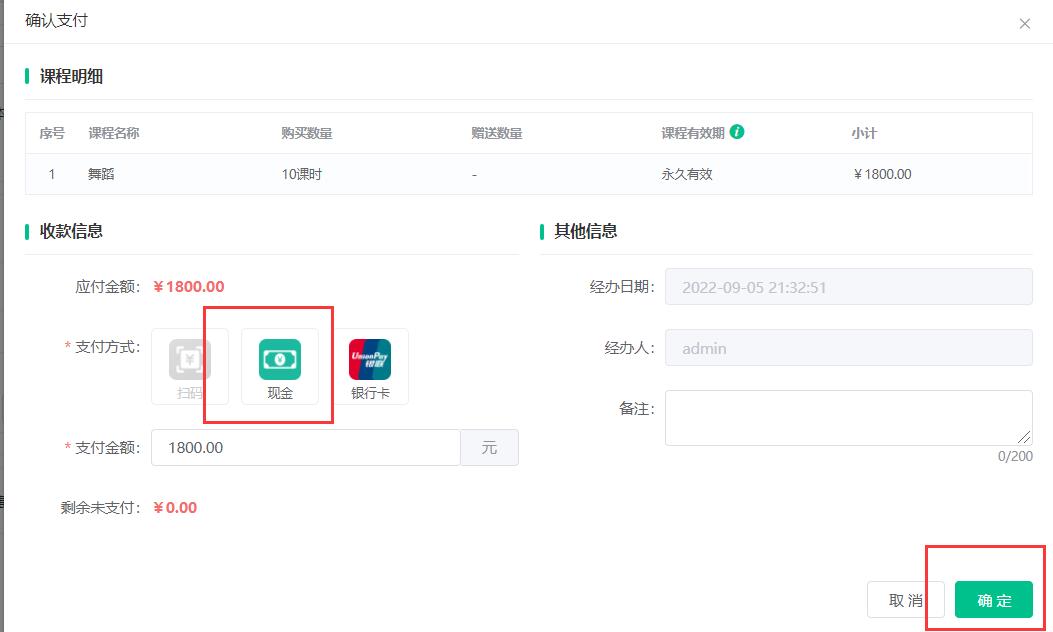Screen dimensions: 1053x632
Task: Choose the 银行卡 UnionPay payment method
Action: [370, 367]
